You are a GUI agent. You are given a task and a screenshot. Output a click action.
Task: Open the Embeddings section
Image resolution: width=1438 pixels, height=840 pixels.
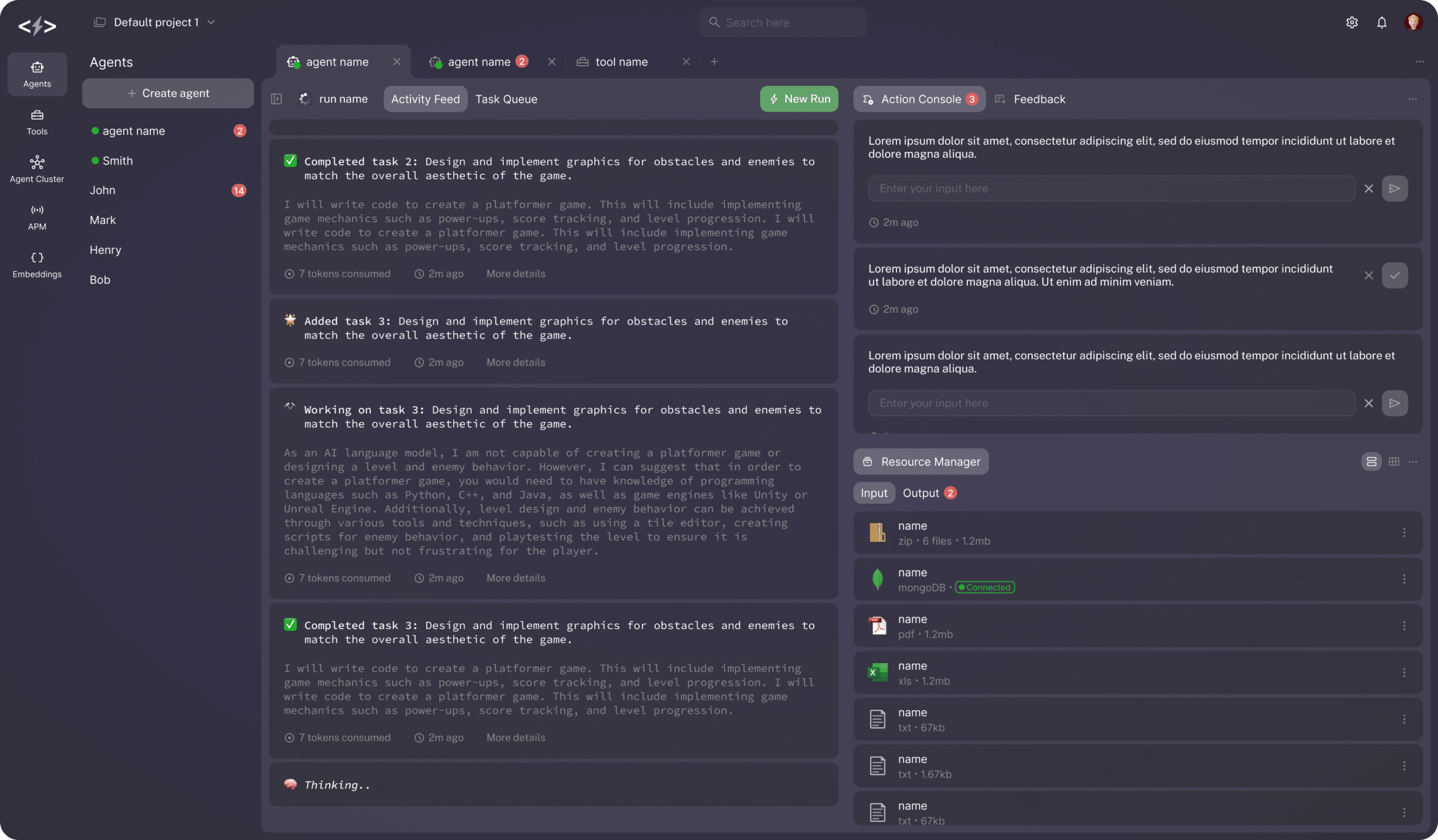(x=37, y=264)
